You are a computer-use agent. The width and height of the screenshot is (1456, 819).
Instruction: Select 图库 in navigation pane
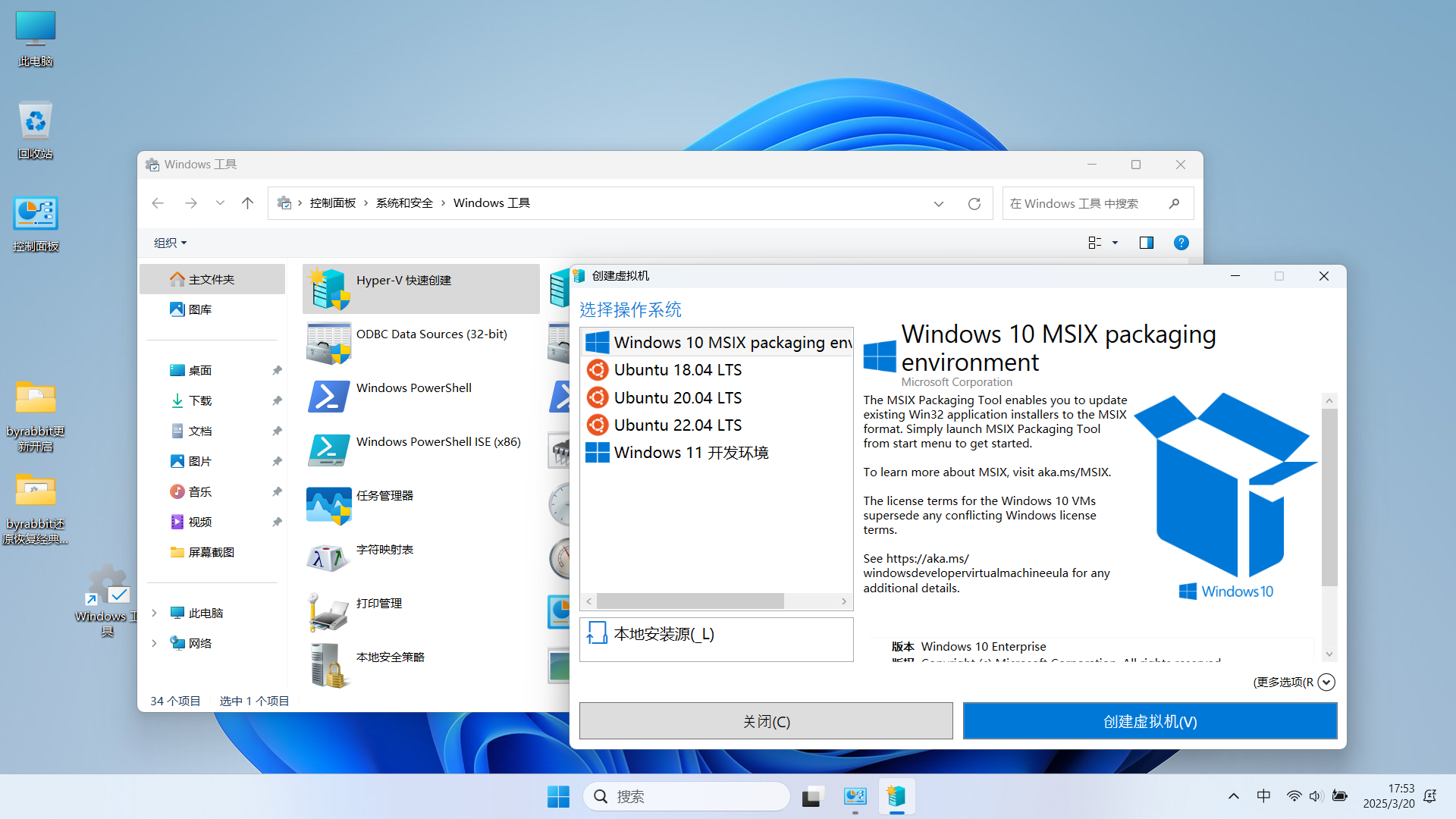click(212, 309)
